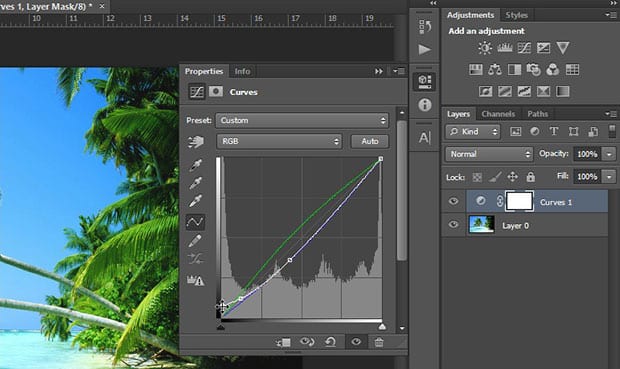This screenshot has width=620, height=369.
Task: Open the Preset Custom dropdown
Action: click(x=302, y=120)
